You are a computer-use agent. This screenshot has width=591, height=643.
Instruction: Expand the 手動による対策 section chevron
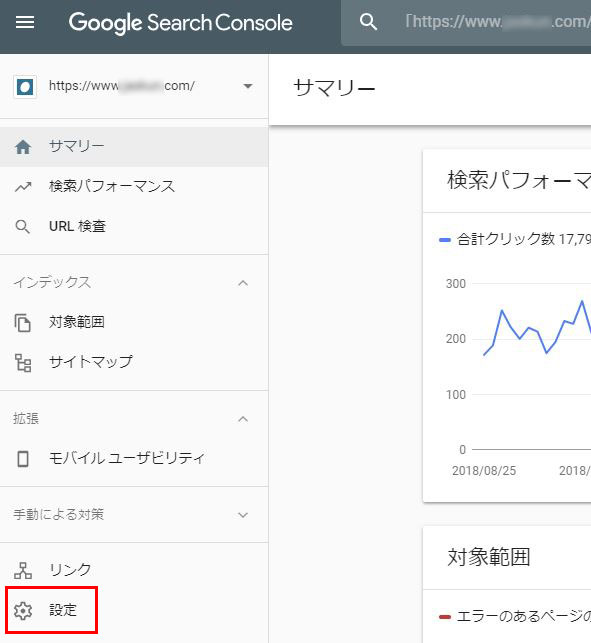tap(243, 515)
